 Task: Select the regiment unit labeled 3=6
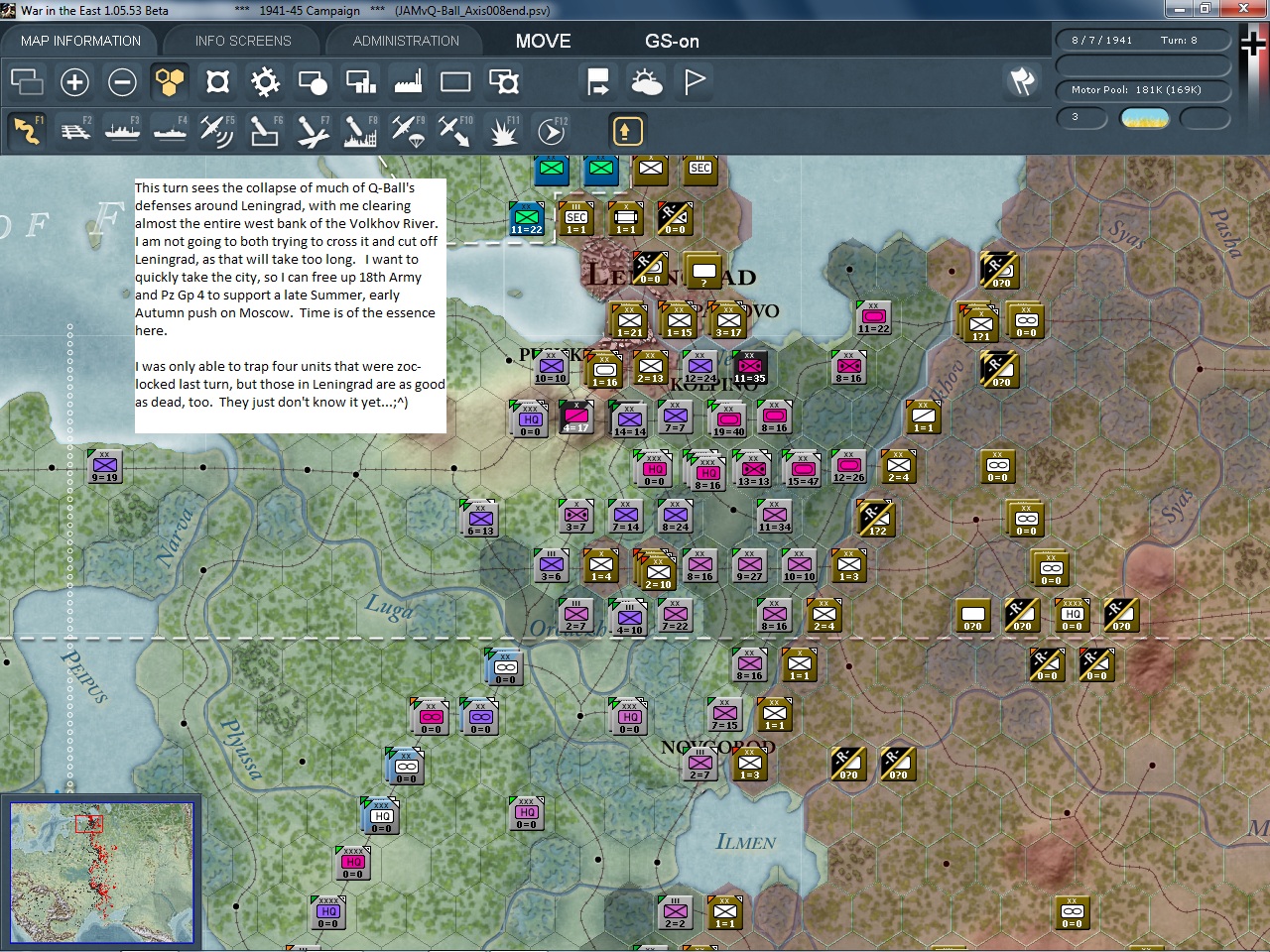(x=552, y=565)
